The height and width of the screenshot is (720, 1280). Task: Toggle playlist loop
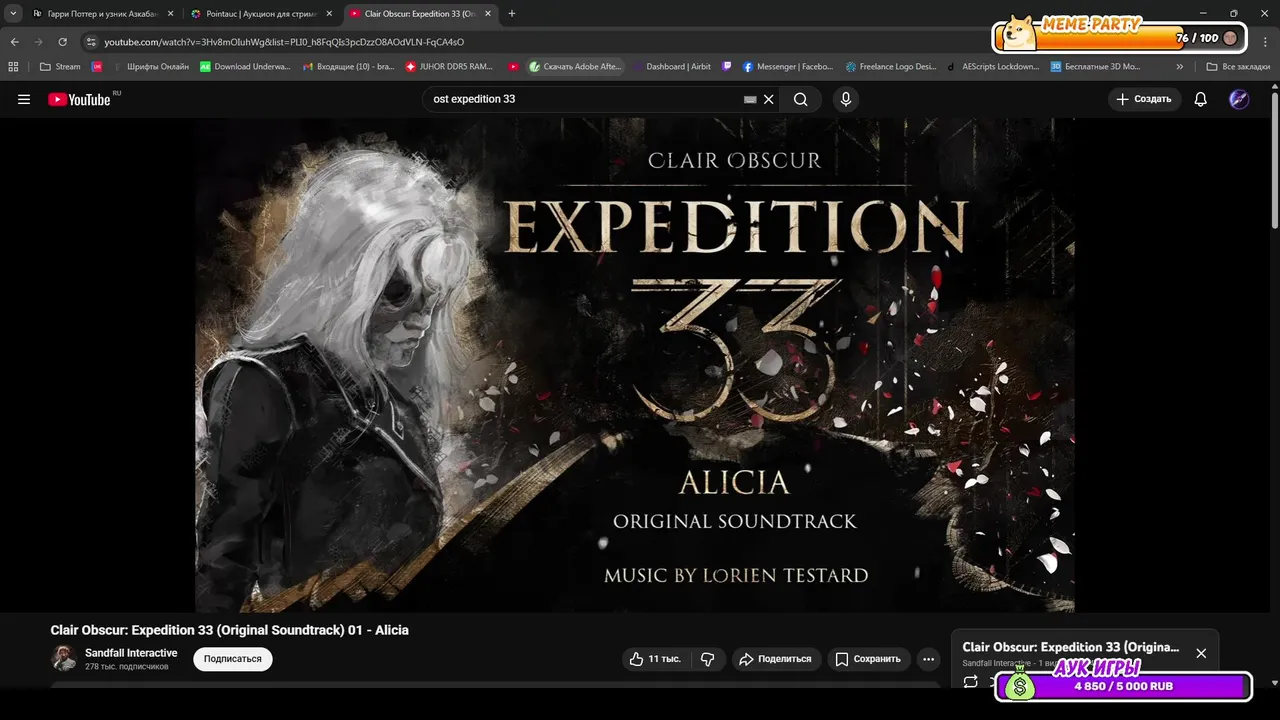[970, 682]
